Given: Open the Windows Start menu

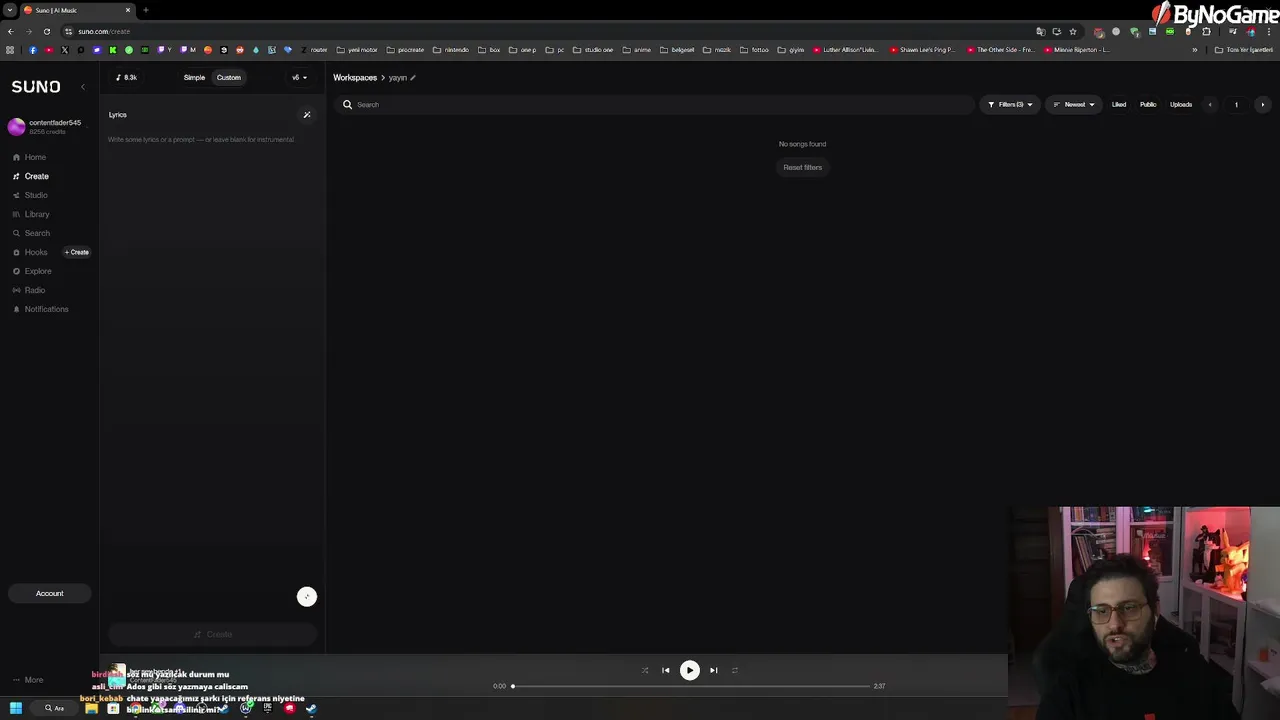Looking at the screenshot, I should 15,708.
